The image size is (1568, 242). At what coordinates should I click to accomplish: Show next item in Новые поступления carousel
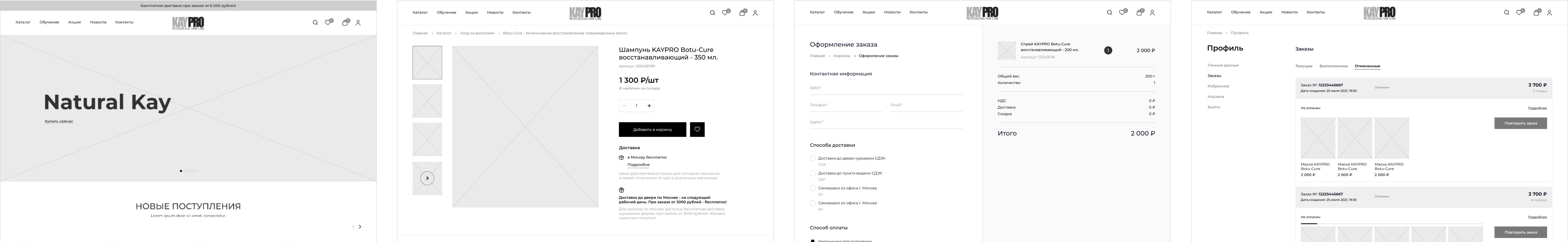coord(360,227)
